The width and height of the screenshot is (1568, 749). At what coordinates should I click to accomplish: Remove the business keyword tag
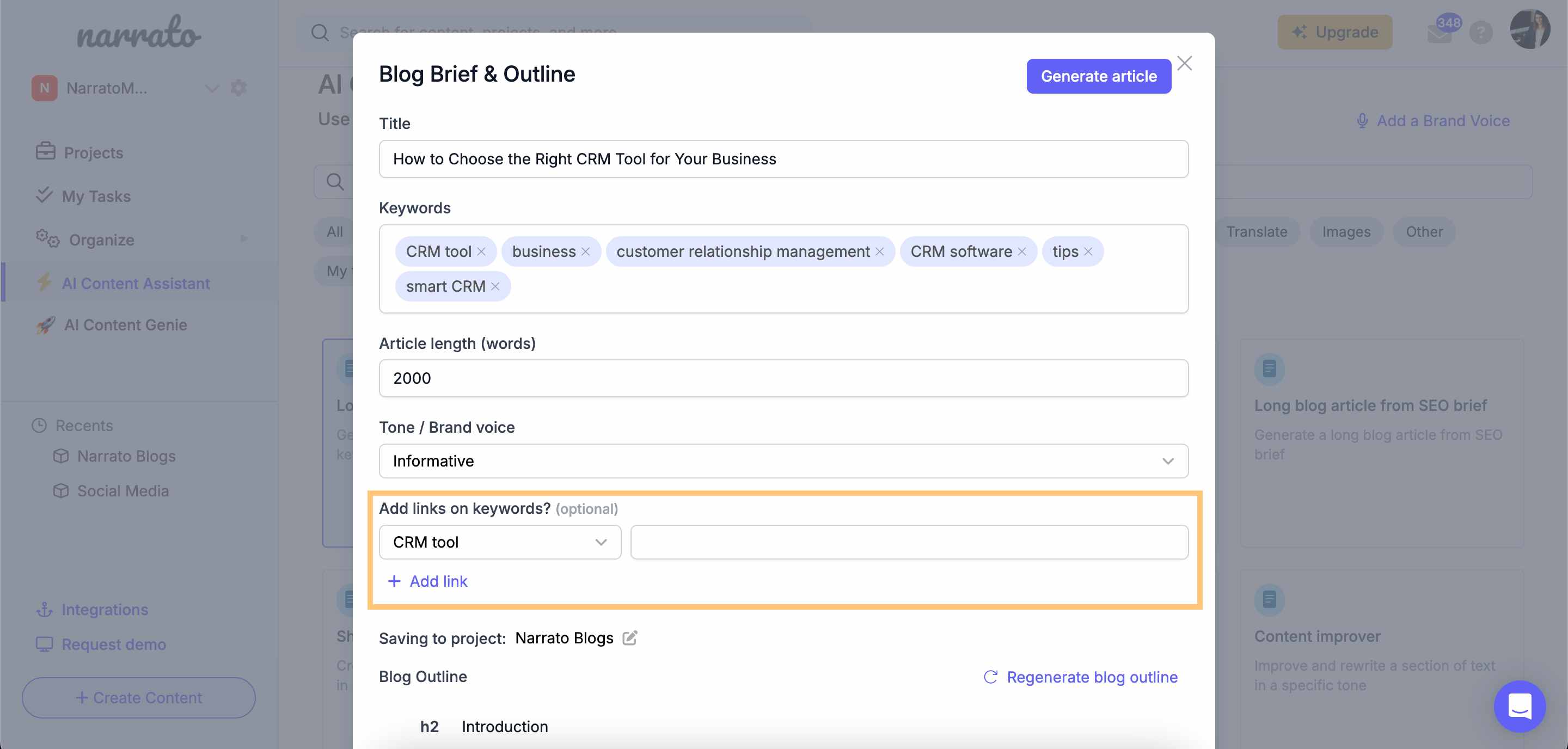tap(585, 252)
